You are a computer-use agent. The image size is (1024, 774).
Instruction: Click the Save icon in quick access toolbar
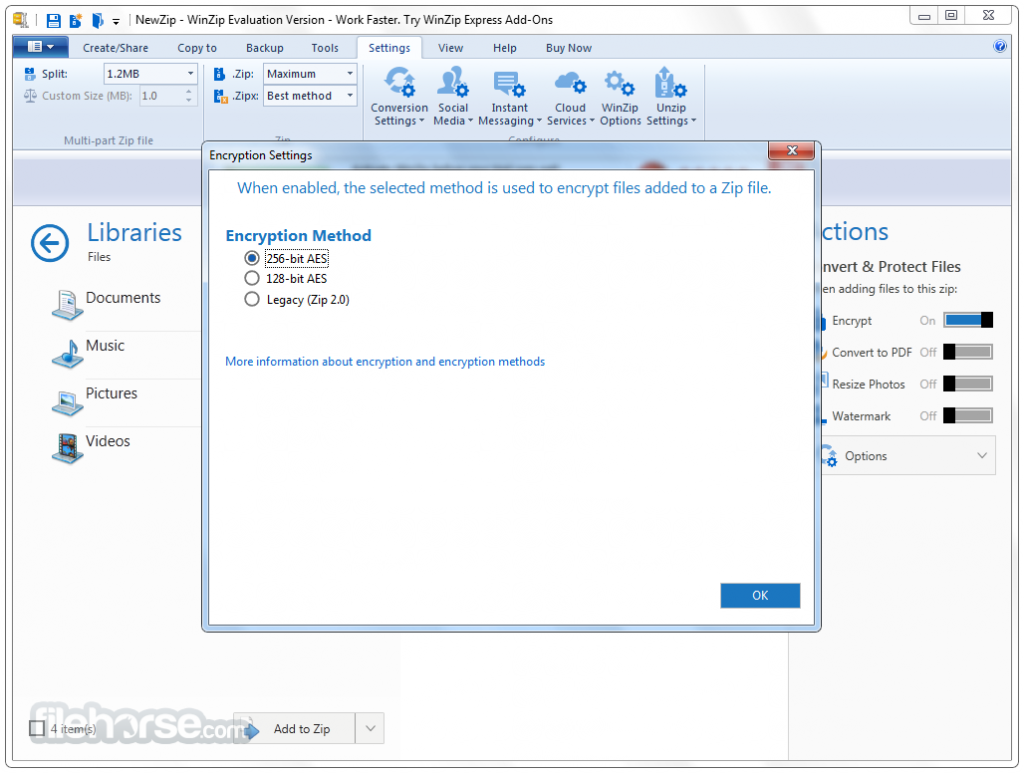pyautogui.click(x=54, y=20)
